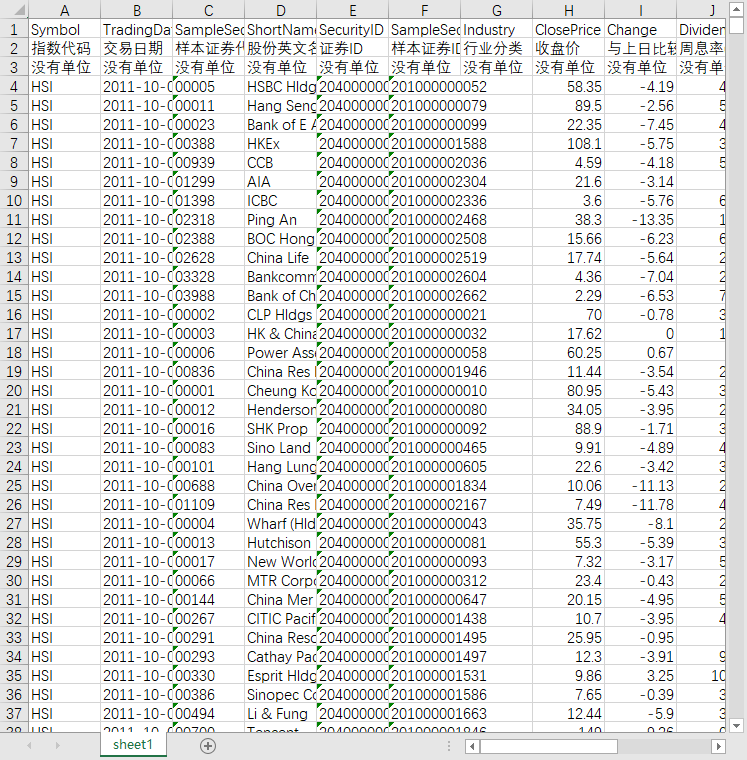Select the MTR Corp cell

pyautogui.click(x=281, y=581)
